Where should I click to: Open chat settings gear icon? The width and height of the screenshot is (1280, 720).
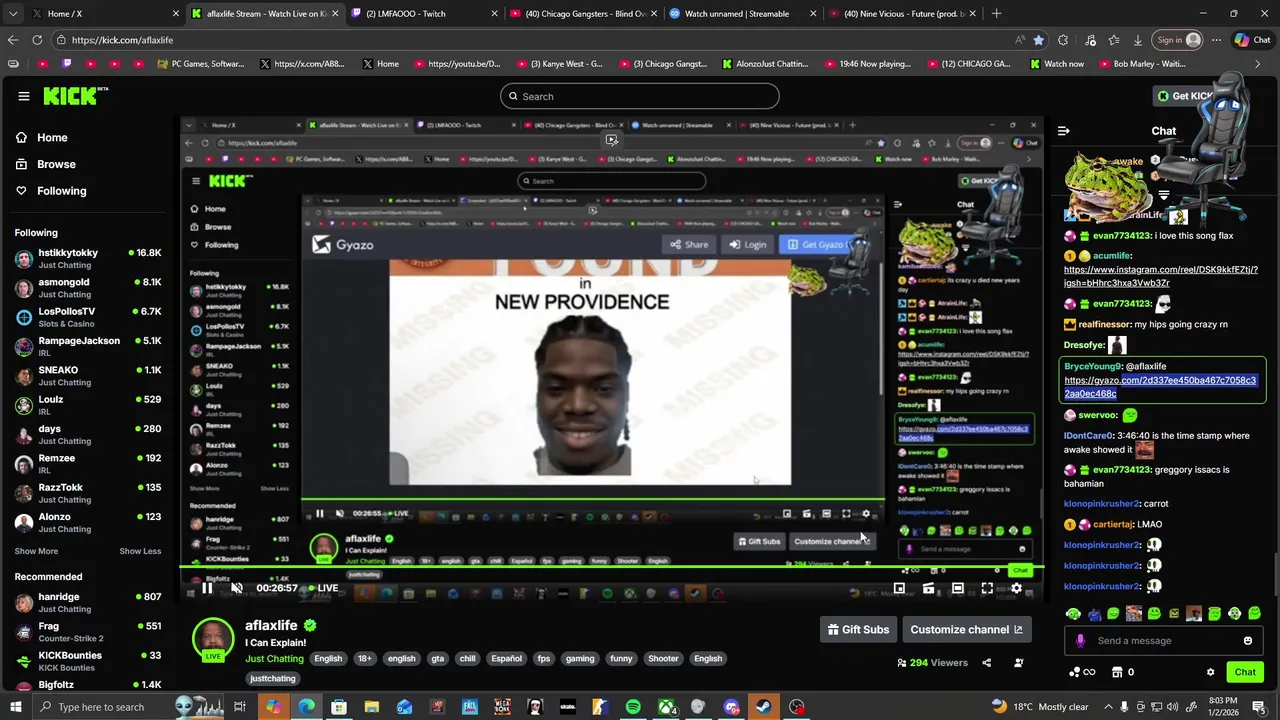coord(1210,672)
